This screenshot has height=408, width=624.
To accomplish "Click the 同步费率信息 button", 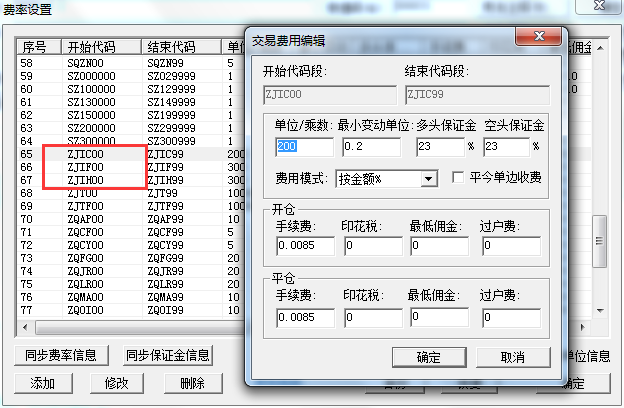I will [61, 355].
